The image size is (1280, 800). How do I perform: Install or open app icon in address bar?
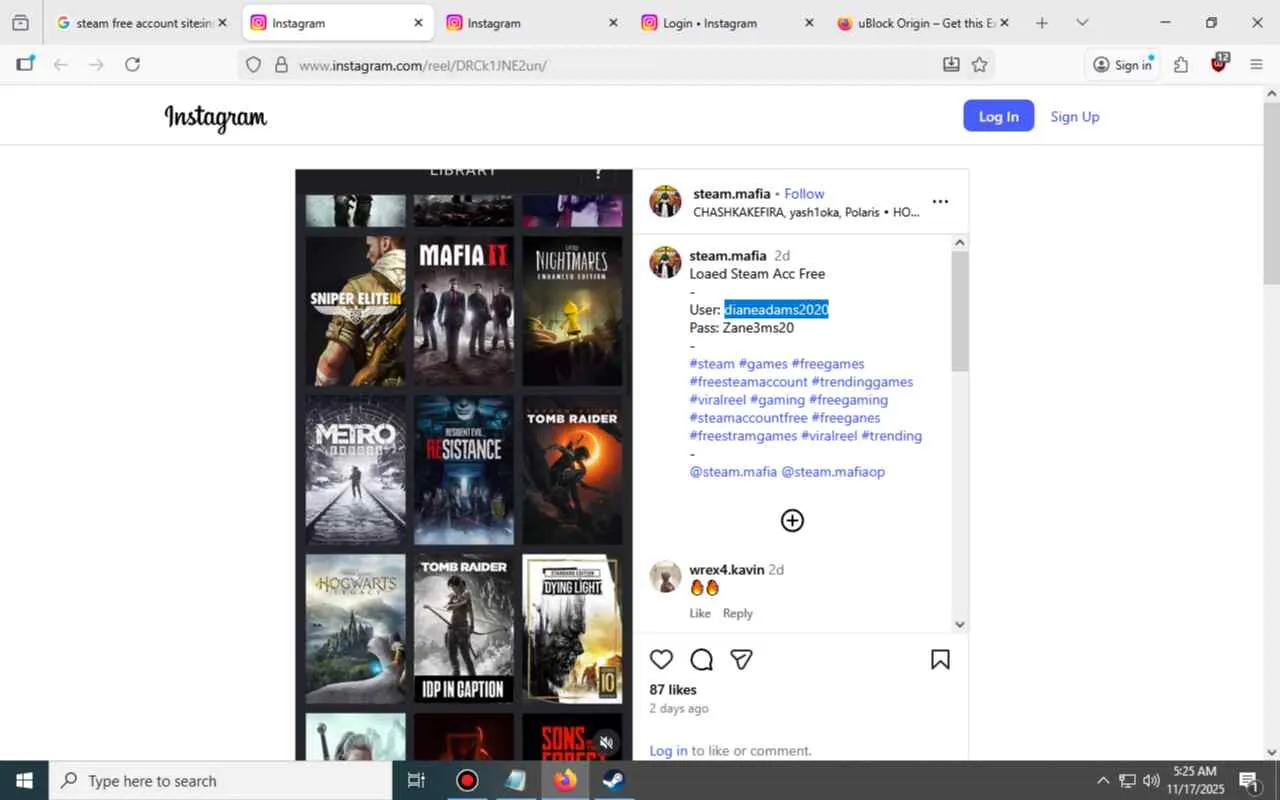pyautogui.click(x=950, y=65)
